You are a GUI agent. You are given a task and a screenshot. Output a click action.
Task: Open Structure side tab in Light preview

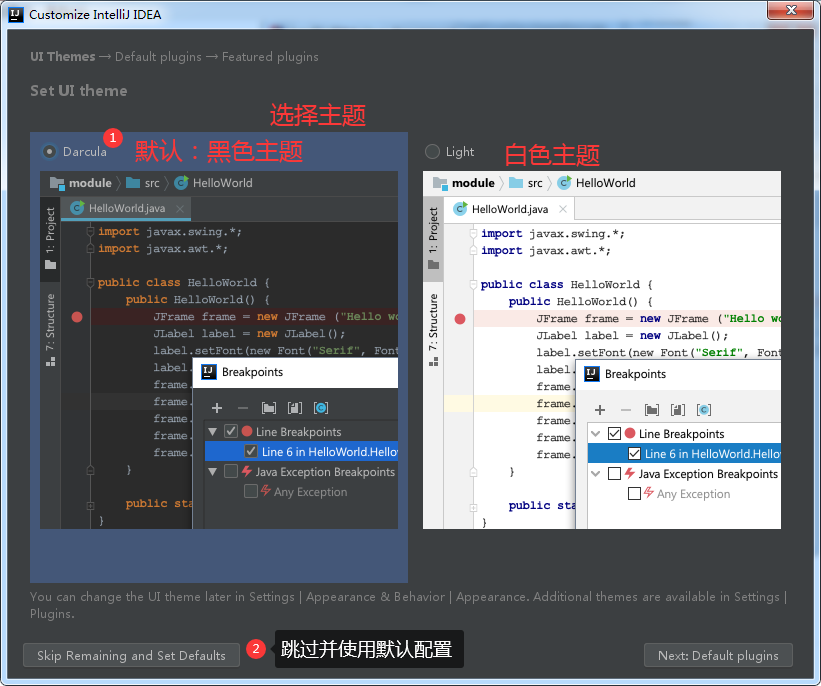tap(433, 330)
